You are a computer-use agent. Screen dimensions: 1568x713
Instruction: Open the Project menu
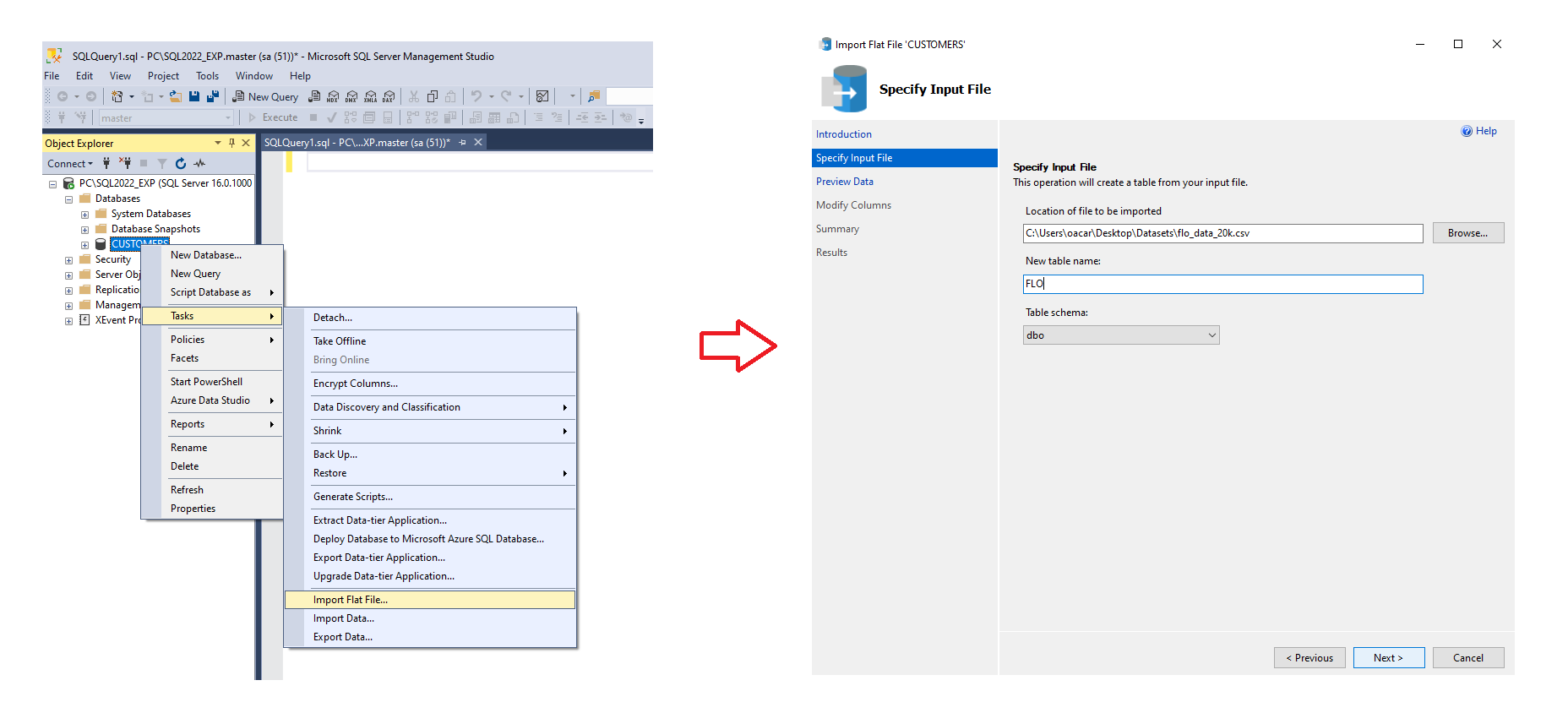[x=163, y=76]
